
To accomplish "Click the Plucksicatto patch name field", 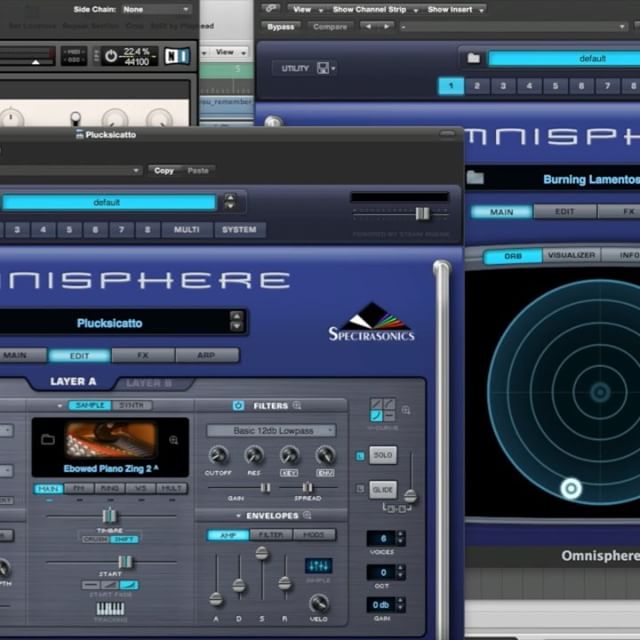I will pos(110,323).
